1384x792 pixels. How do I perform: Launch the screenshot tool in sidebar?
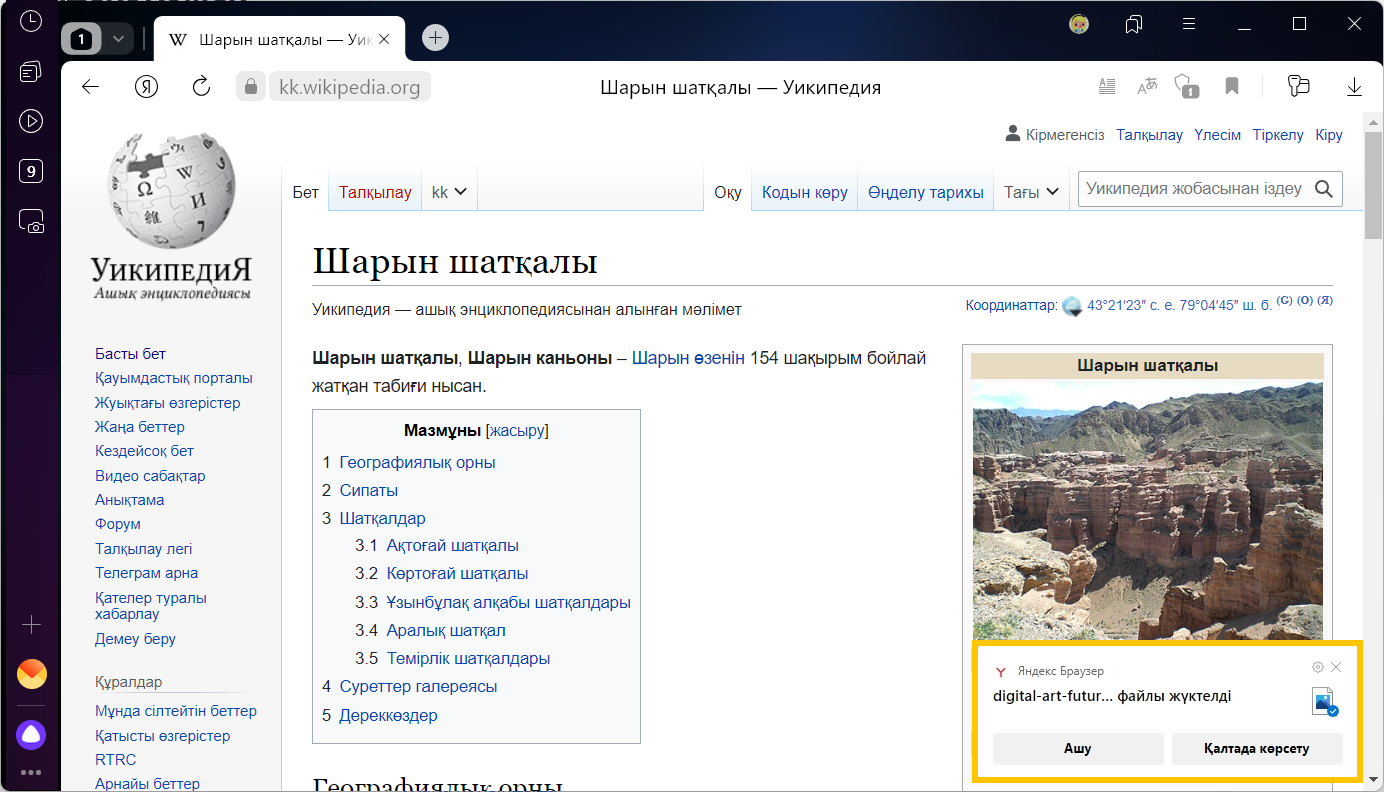[x=31, y=222]
